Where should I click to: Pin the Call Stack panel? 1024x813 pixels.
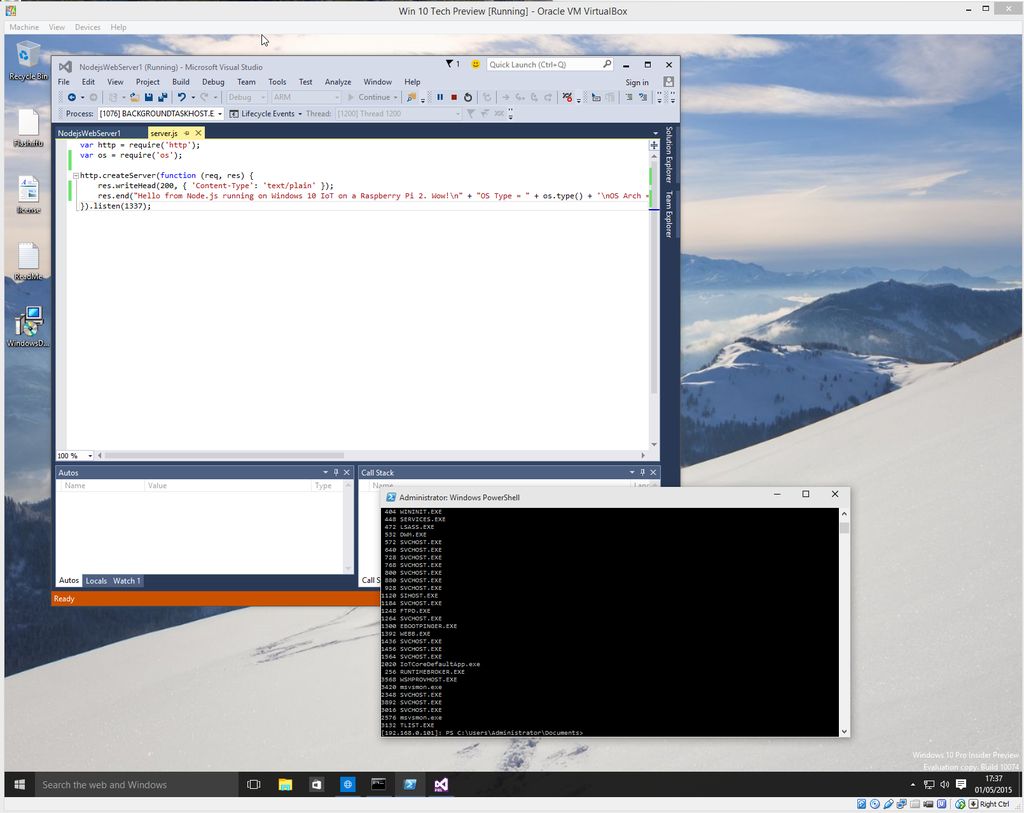click(643, 472)
